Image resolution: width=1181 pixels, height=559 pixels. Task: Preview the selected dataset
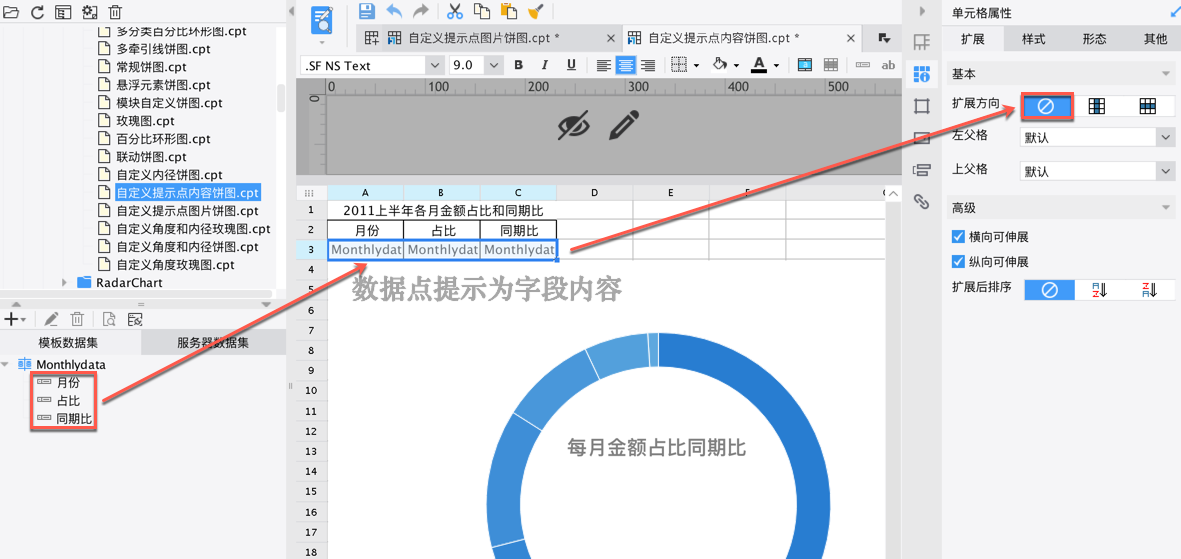tap(108, 319)
